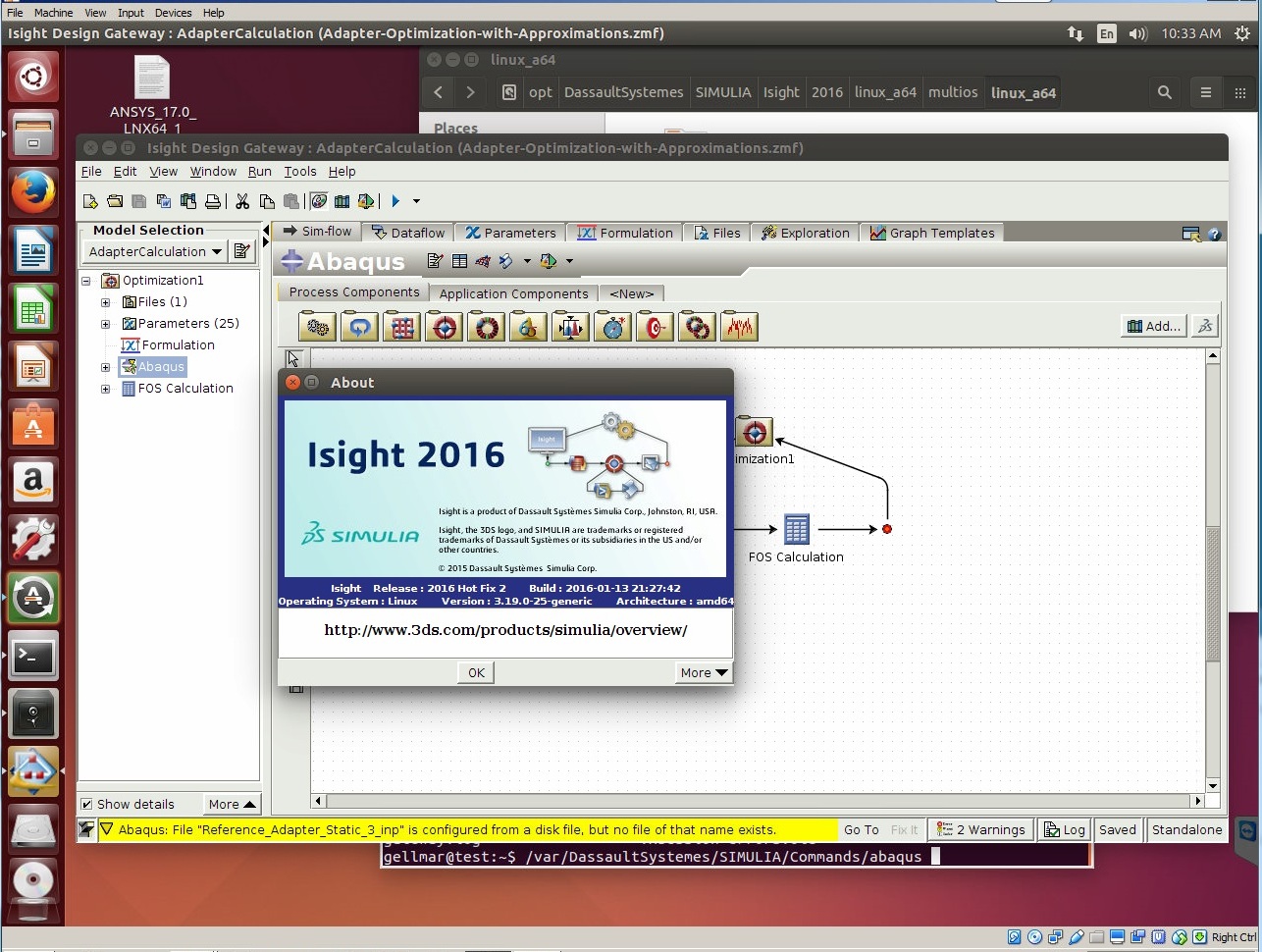Switch to the Formulation tab
The width and height of the screenshot is (1262, 952).
click(x=625, y=233)
